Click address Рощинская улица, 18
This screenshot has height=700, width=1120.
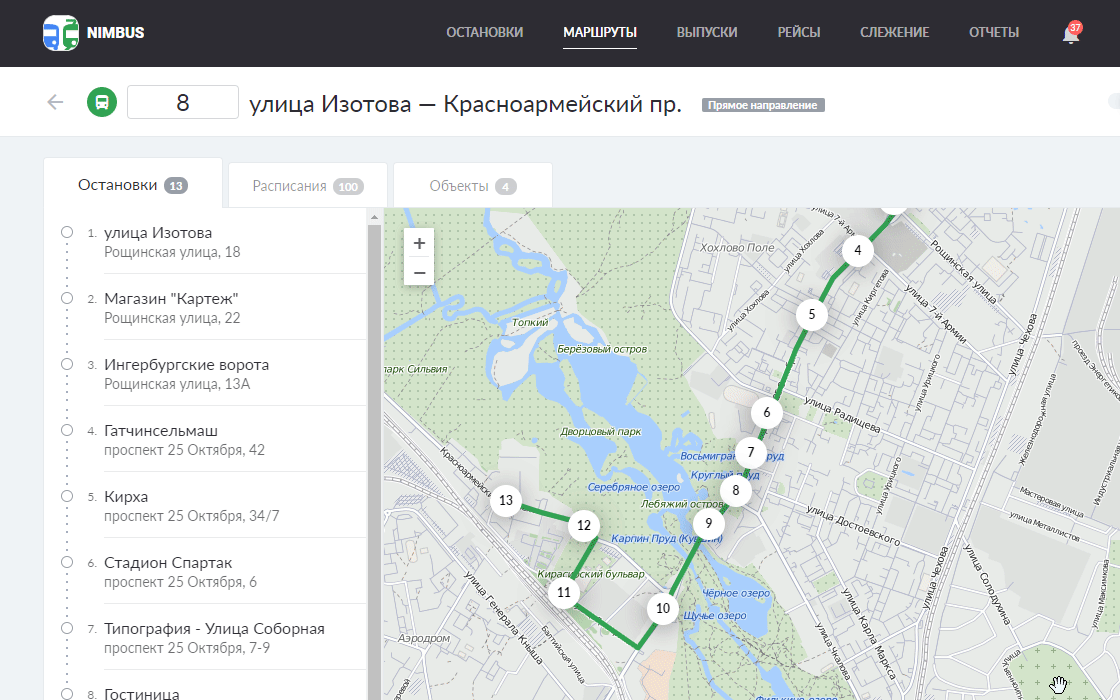point(172,252)
